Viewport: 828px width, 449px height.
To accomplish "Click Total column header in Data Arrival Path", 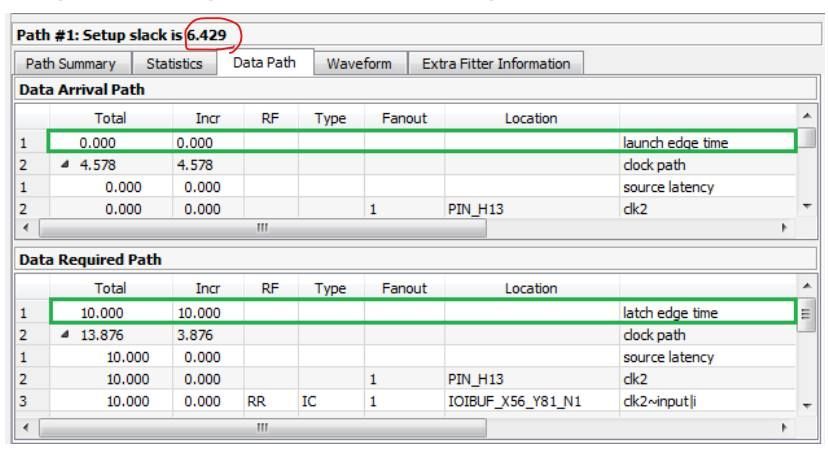I will 110,118.
